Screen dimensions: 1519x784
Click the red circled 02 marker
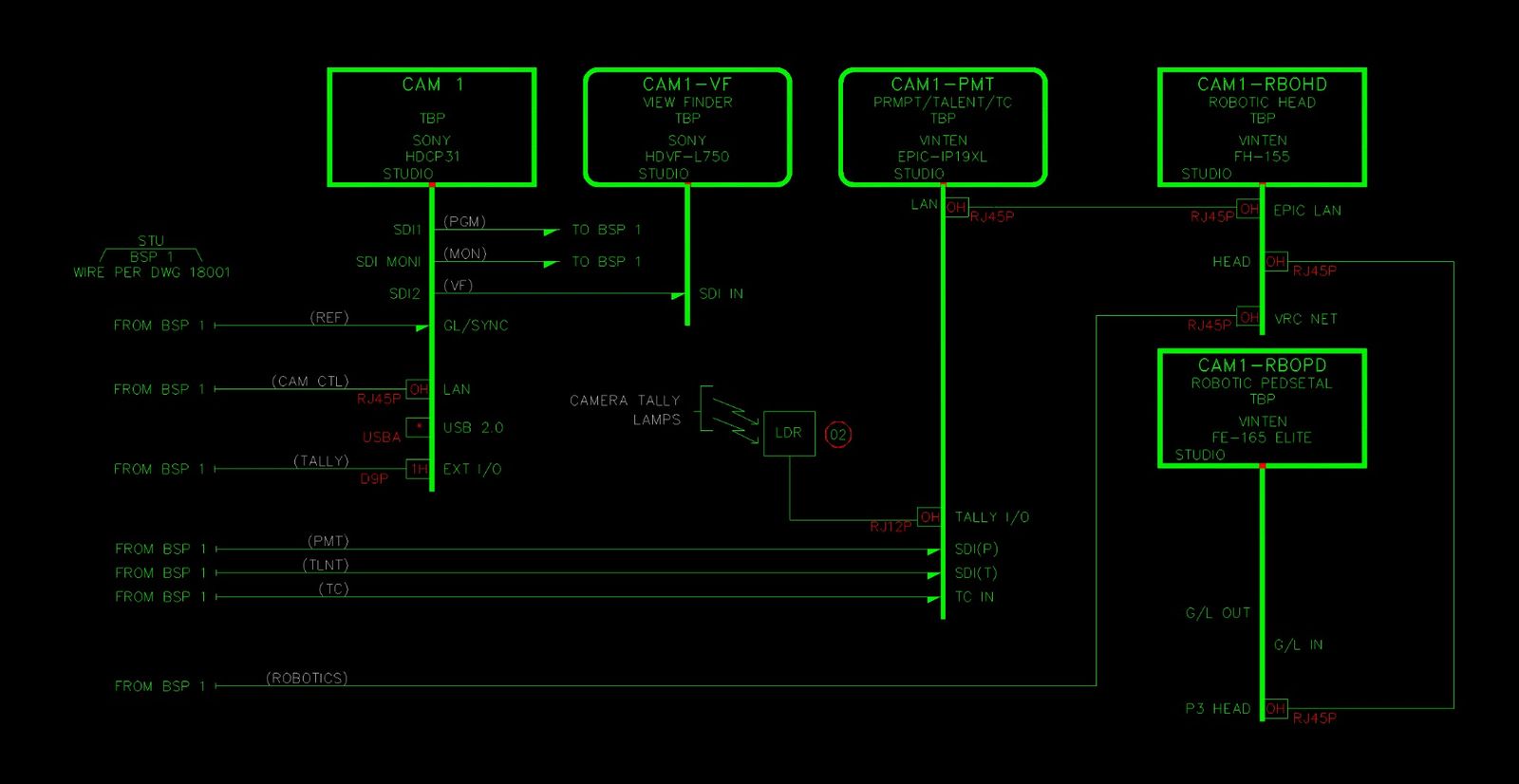click(x=837, y=435)
